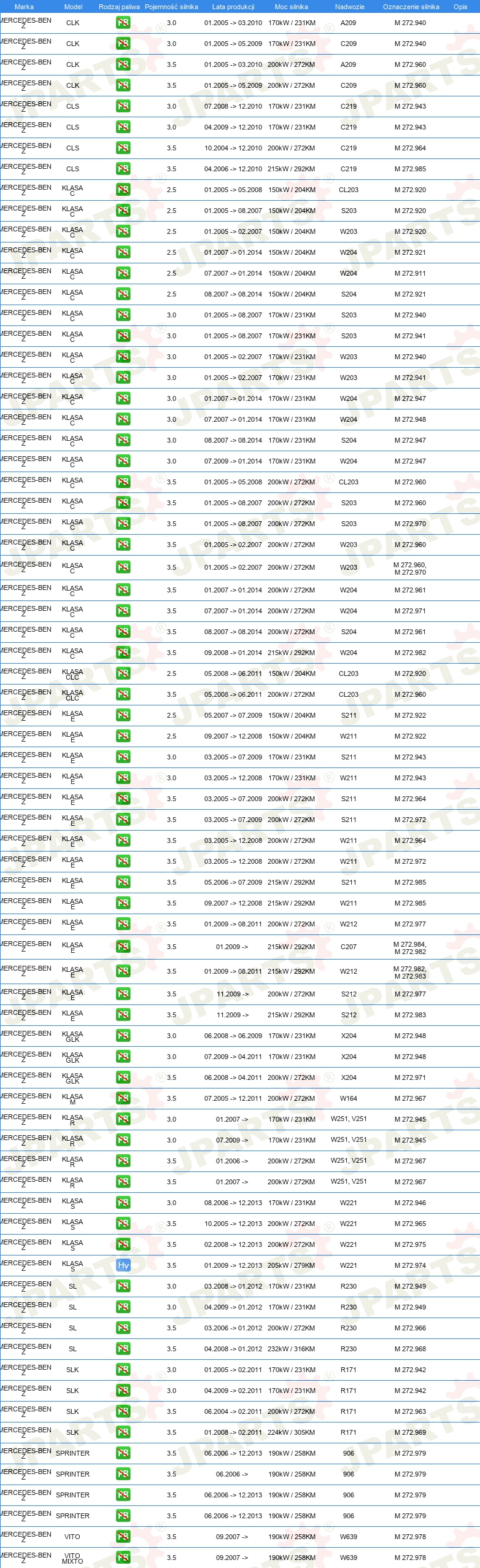Click the 'M 272.946' engine code cell
The image size is (480, 1568).
point(410,1203)
